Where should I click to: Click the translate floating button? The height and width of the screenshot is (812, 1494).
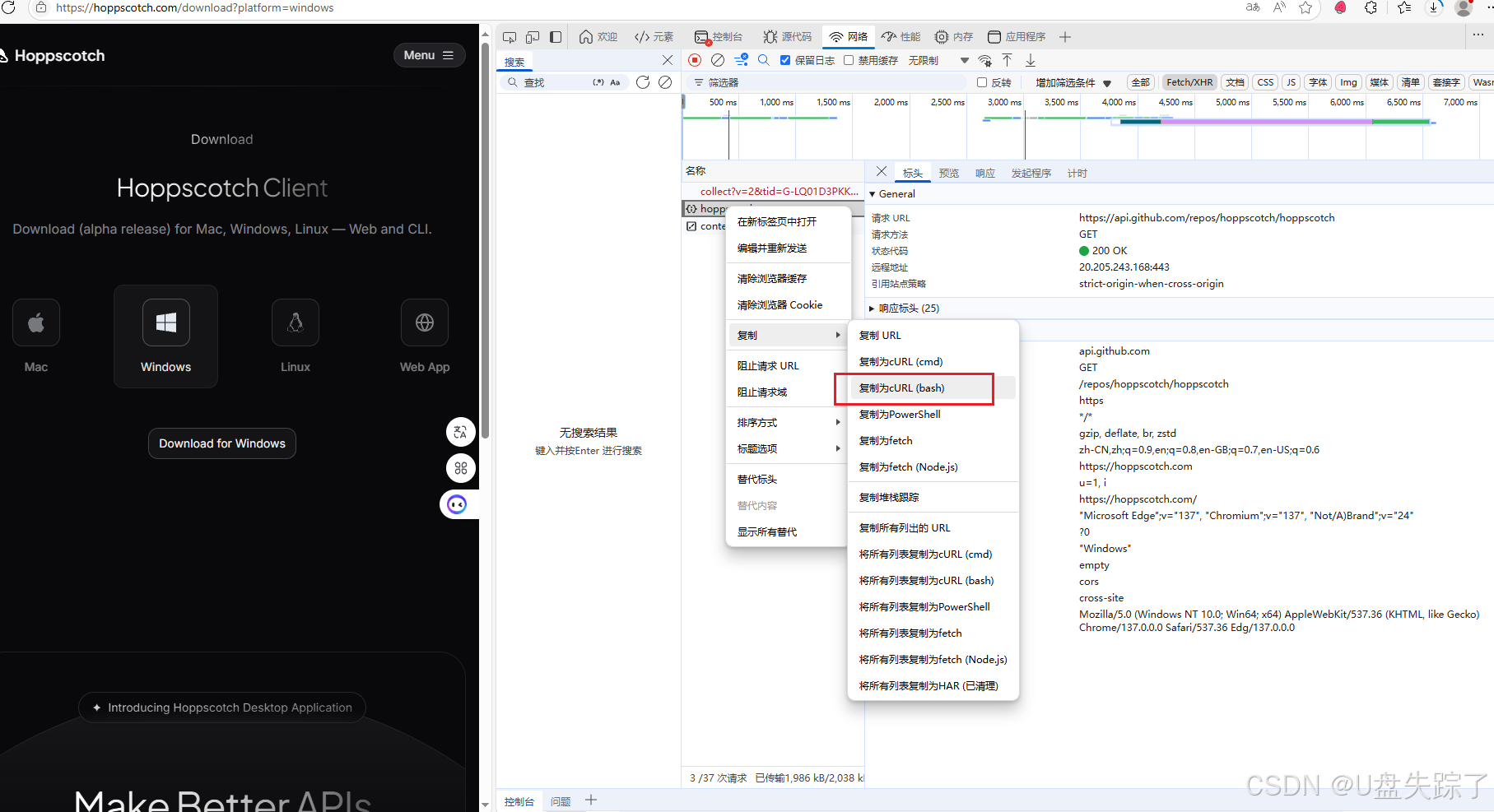461,432
